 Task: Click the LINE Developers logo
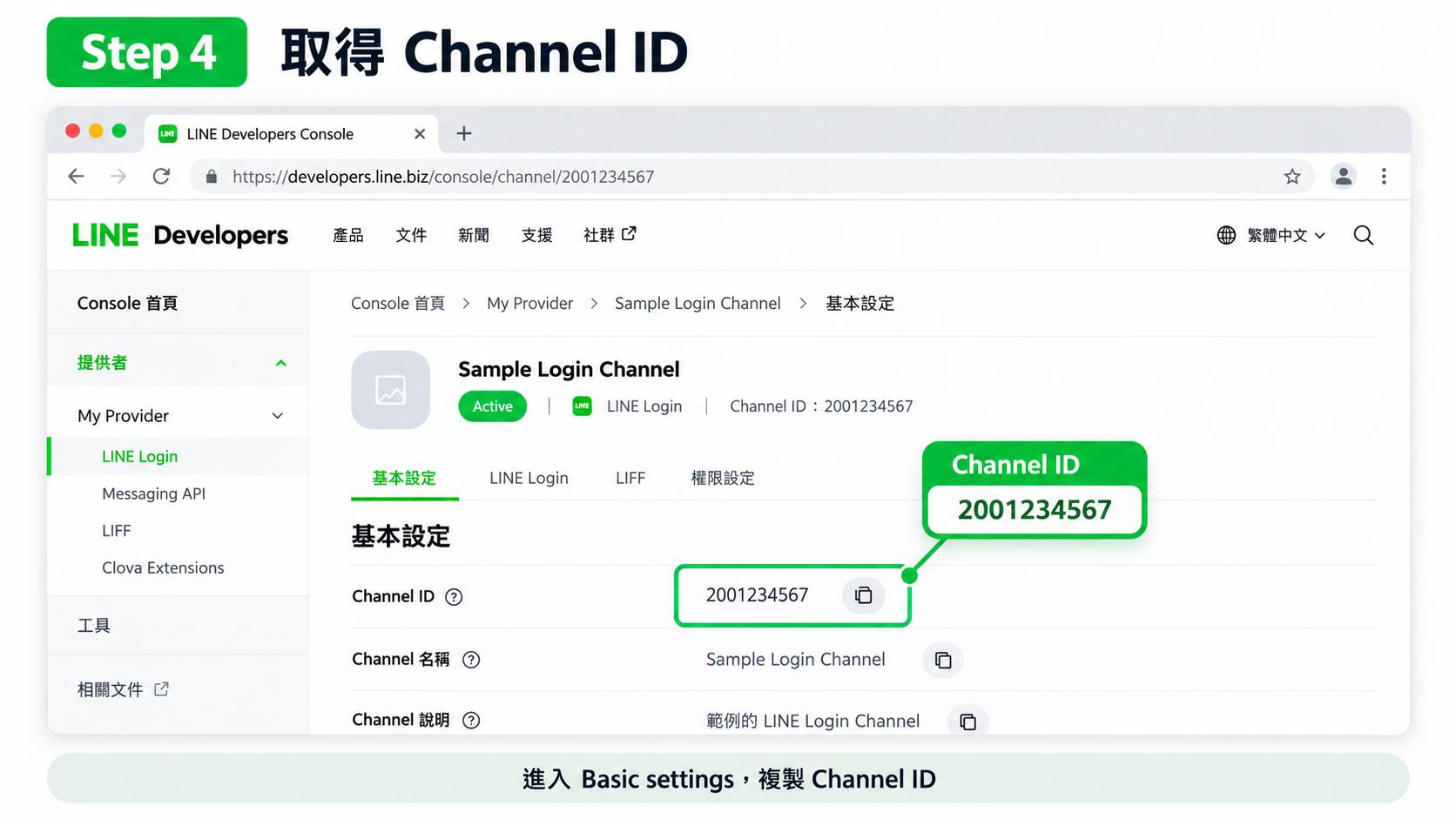[x=179, y=235]
